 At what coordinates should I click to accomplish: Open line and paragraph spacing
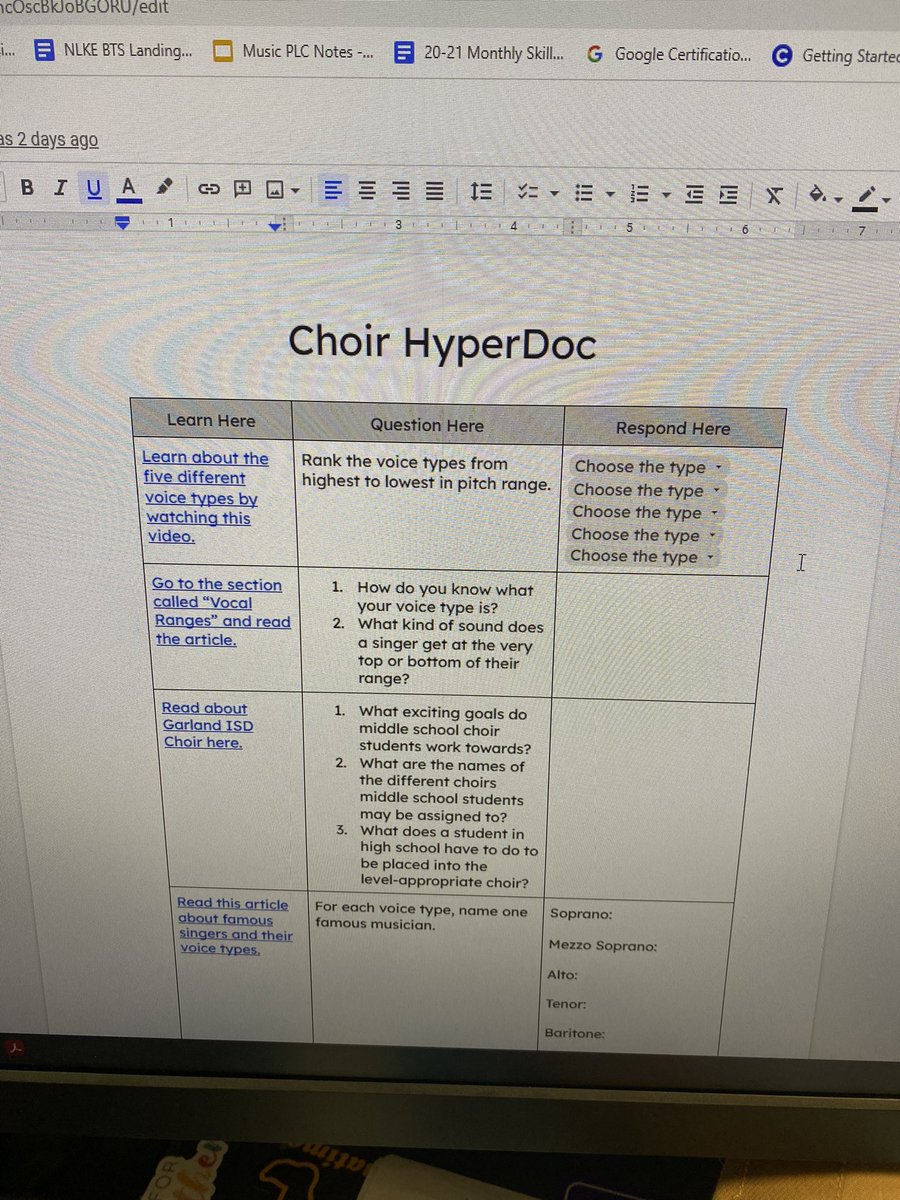coord(481,190)
